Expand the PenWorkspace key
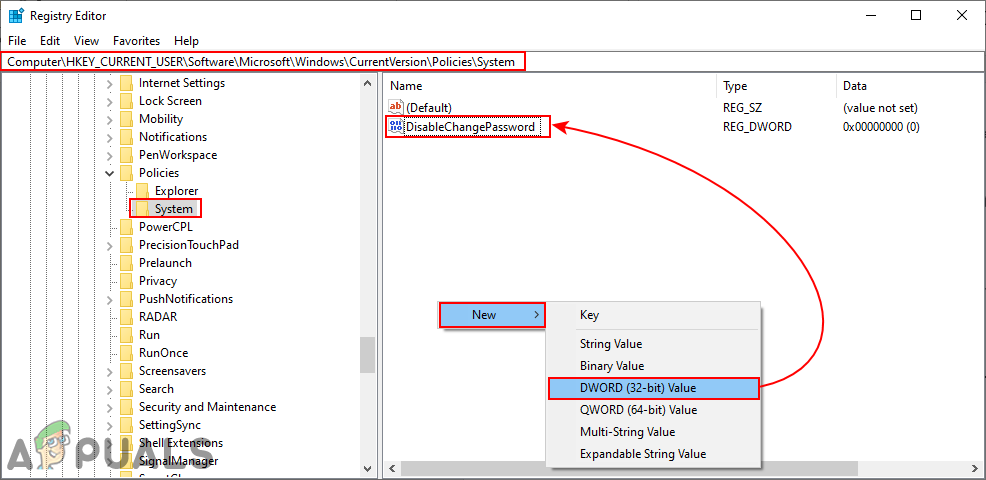This screenshot has height=480, width=986. click(110, 155)
